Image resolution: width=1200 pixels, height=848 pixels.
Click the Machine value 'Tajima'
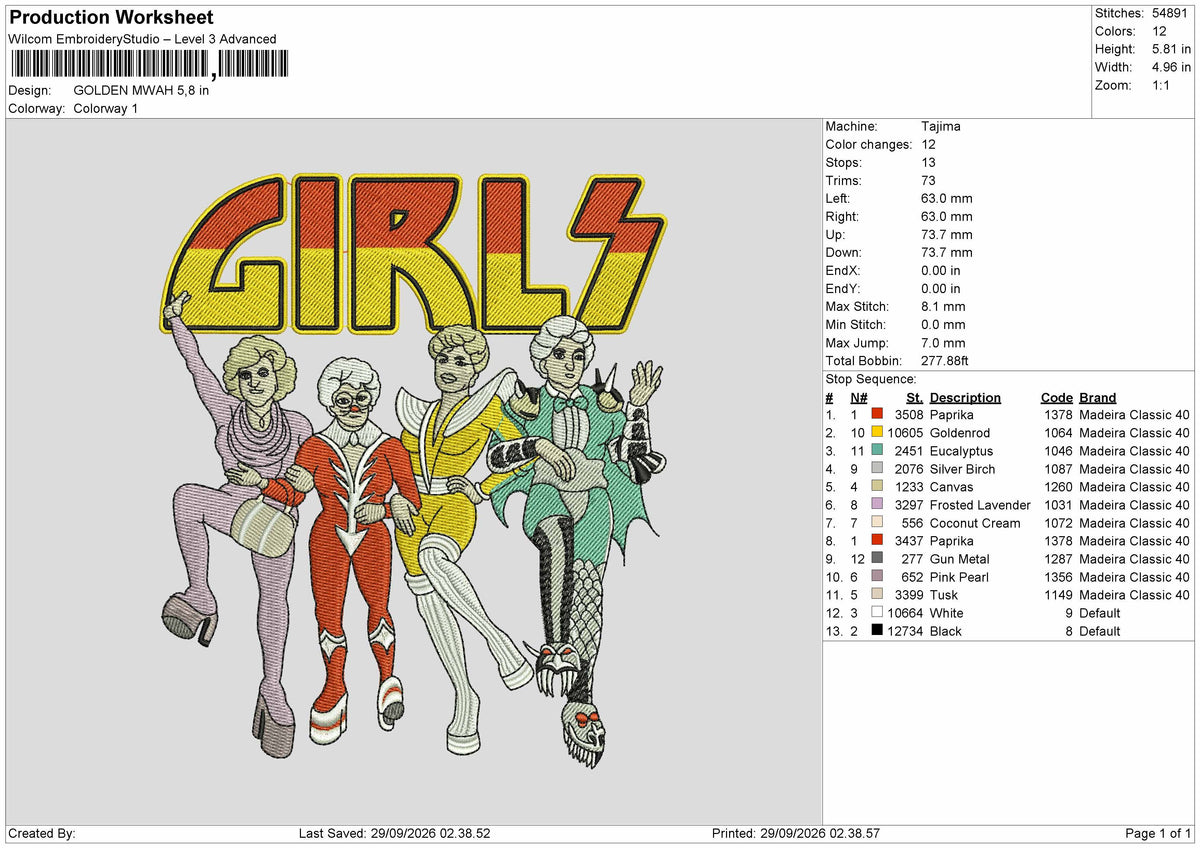[x=941, y=126]
